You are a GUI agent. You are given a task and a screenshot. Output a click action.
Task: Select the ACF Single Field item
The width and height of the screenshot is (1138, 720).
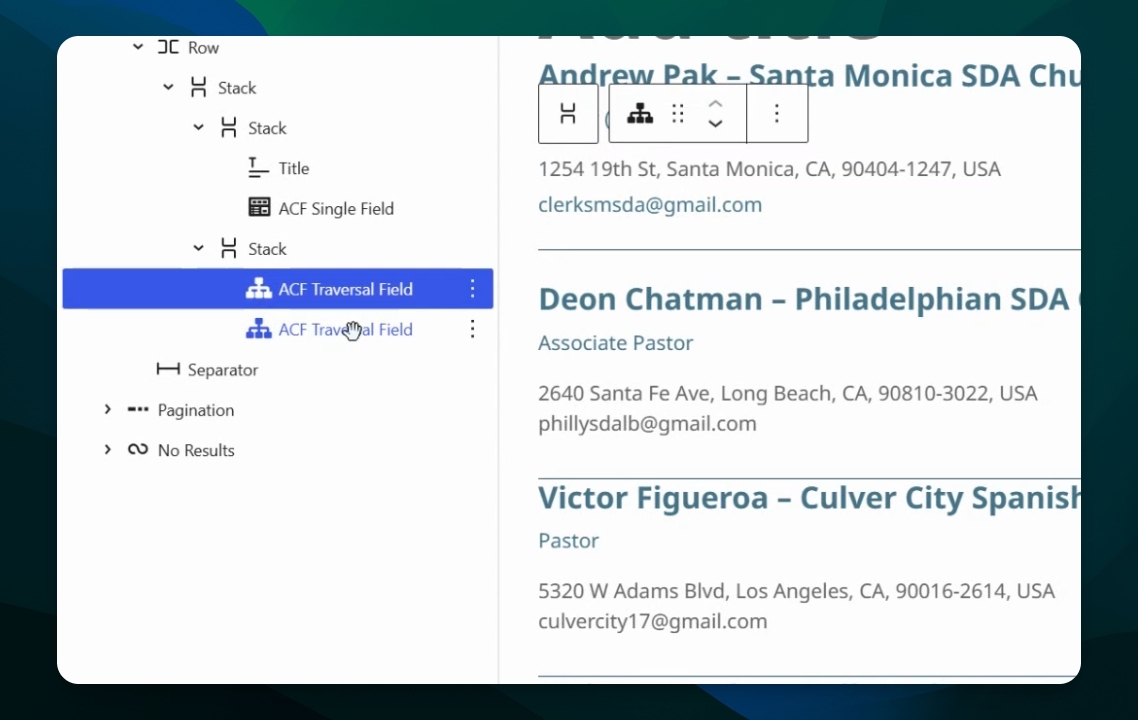pos(336,208)
